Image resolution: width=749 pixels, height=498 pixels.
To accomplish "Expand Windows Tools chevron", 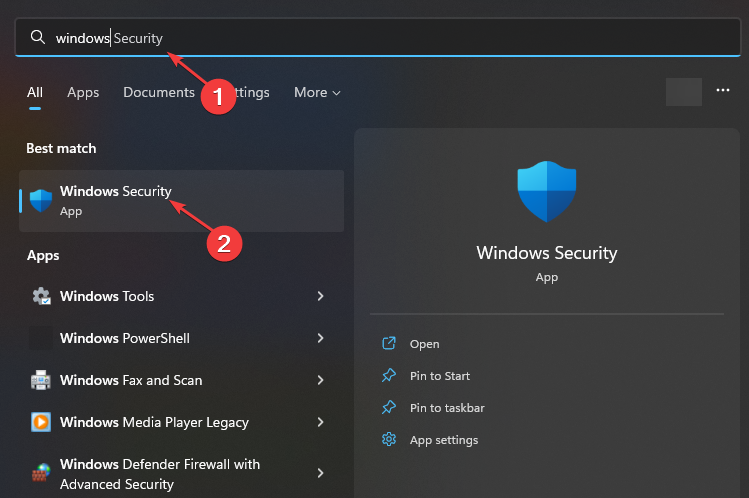I will point(321,296).
